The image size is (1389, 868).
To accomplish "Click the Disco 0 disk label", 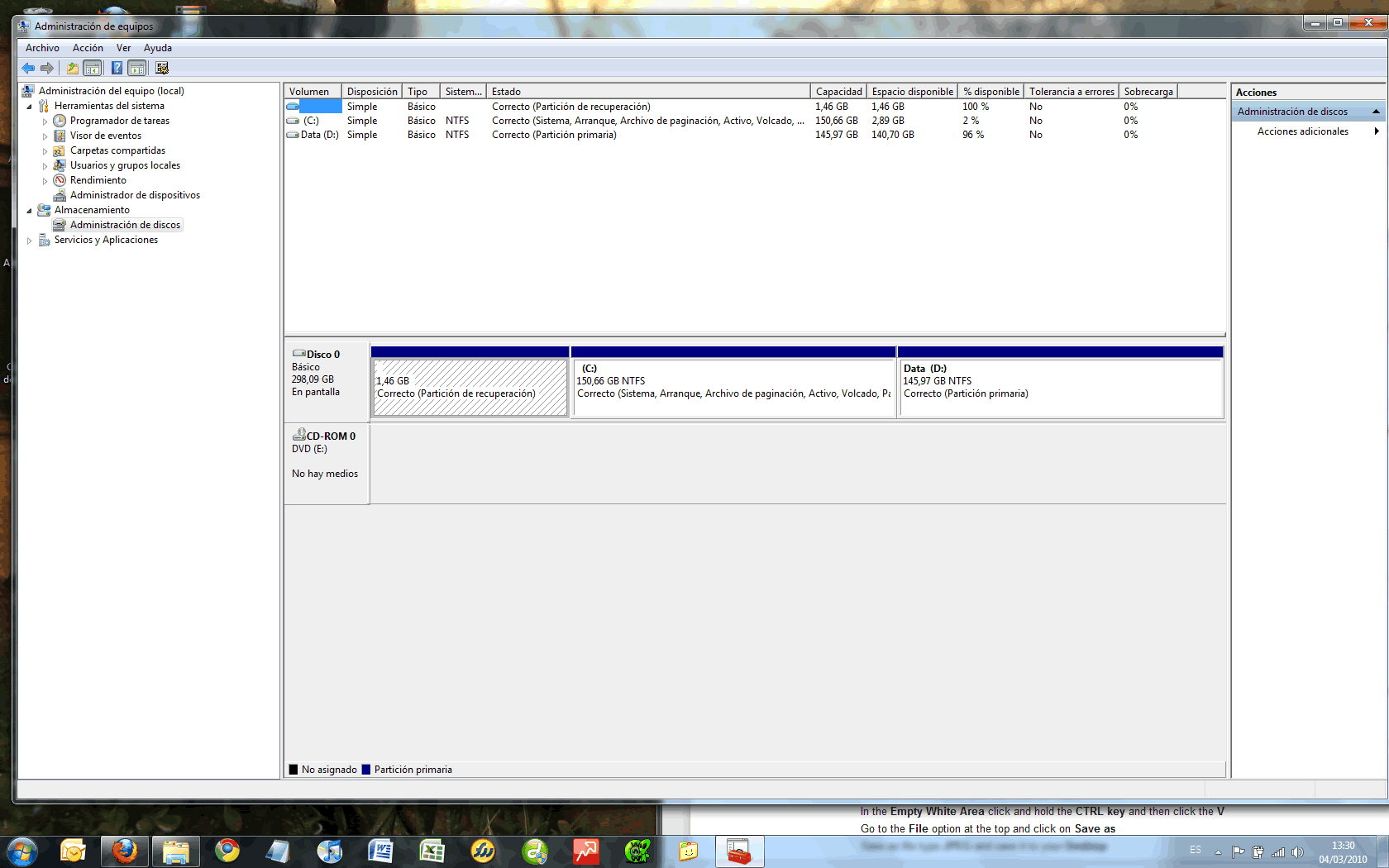I will (322, 355).
